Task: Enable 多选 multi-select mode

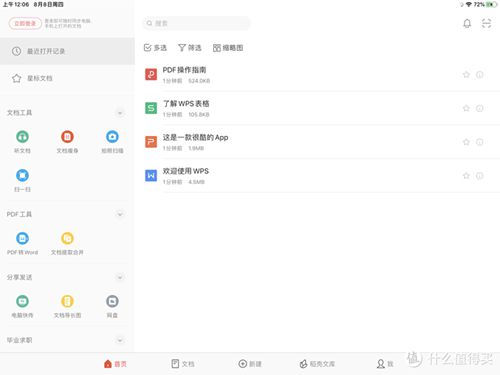Action: [x=155, y=48]
